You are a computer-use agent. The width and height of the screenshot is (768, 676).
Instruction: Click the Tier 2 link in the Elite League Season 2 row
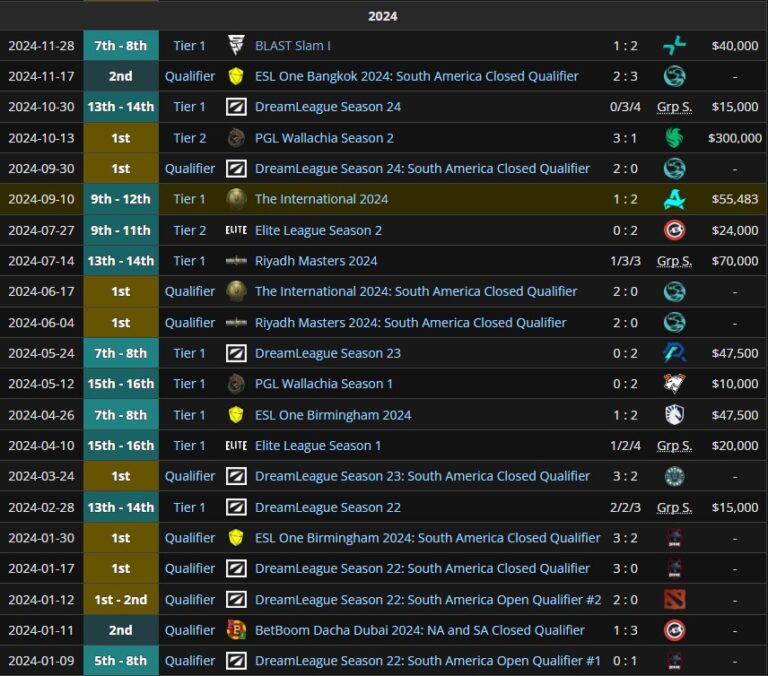[190, 230]
